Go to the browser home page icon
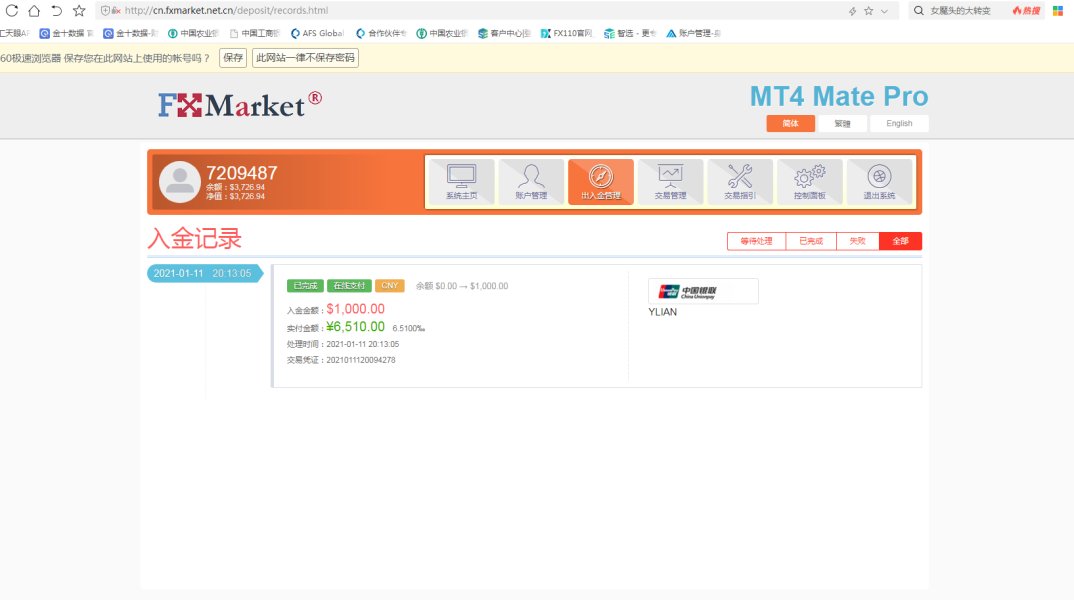Image resolution: width=1074 pixels, height=600 pixels. click(34, 10)
